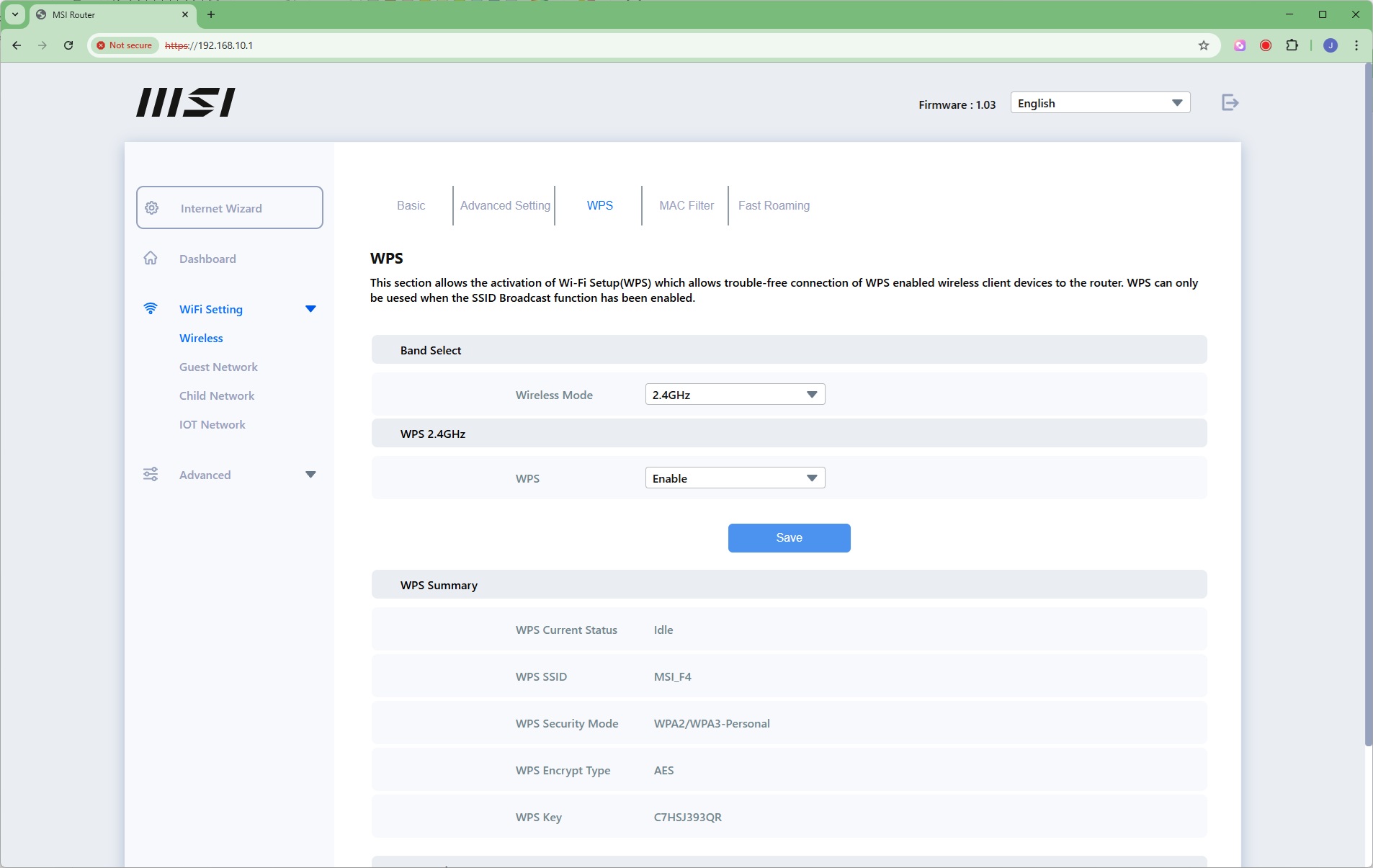Viewport: 1373px width, 868px height.
Task: Go to Guest Network settings
Action: (218, 367)
